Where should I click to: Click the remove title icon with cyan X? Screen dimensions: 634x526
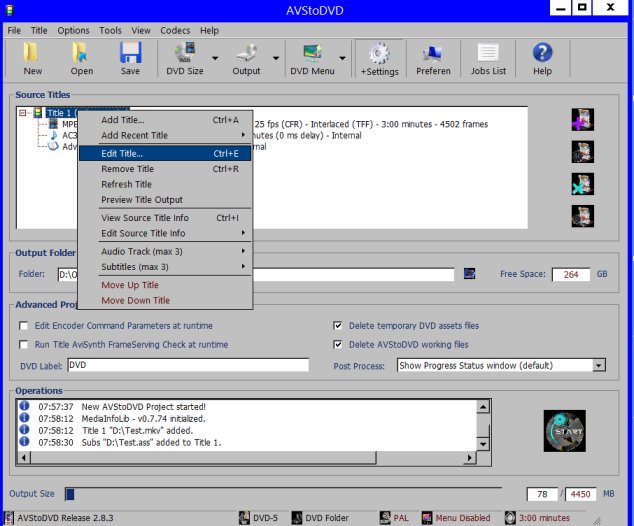583,184
